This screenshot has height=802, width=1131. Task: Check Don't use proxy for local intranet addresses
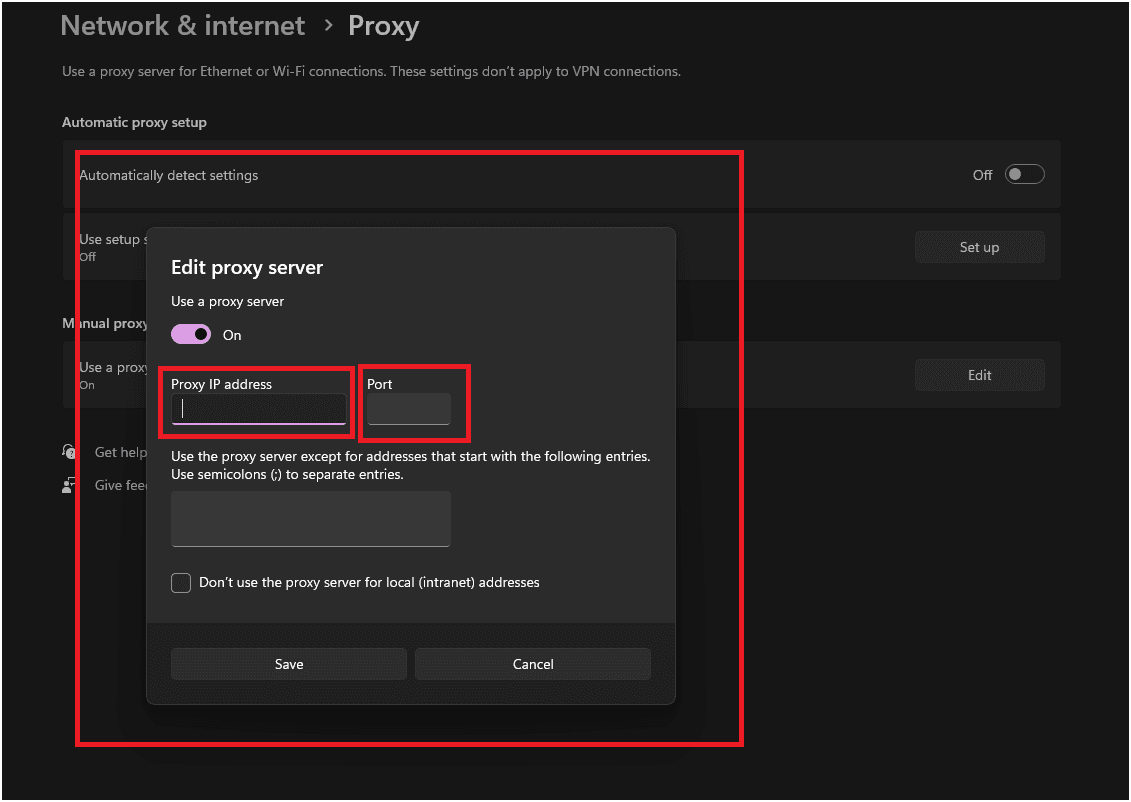(181, 581)
